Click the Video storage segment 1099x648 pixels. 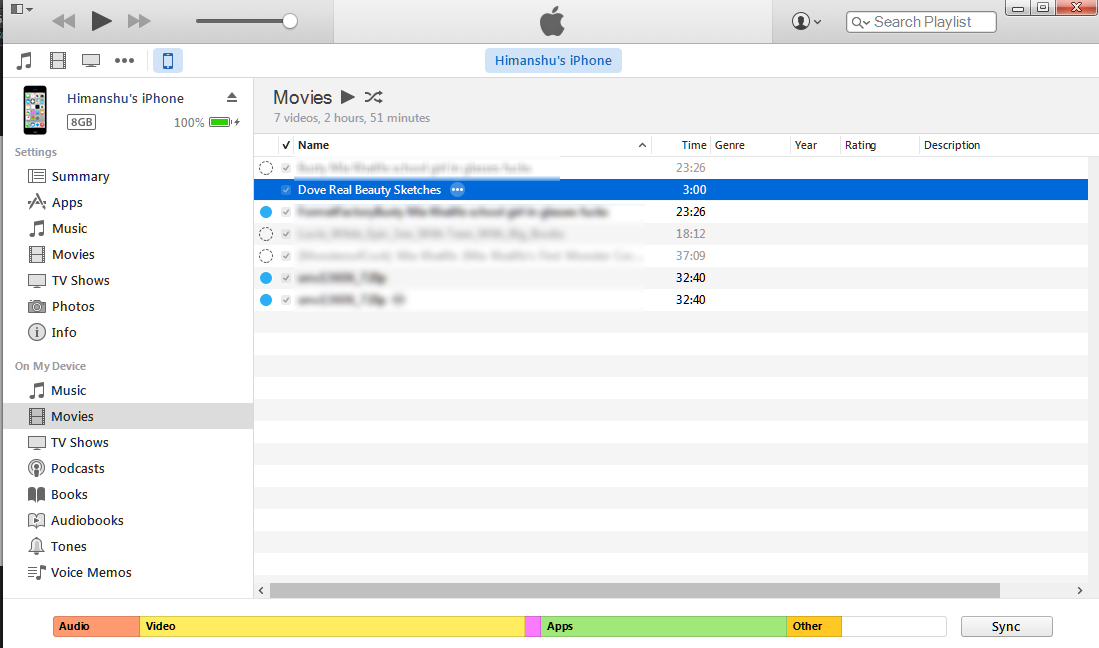click(332, 626)
